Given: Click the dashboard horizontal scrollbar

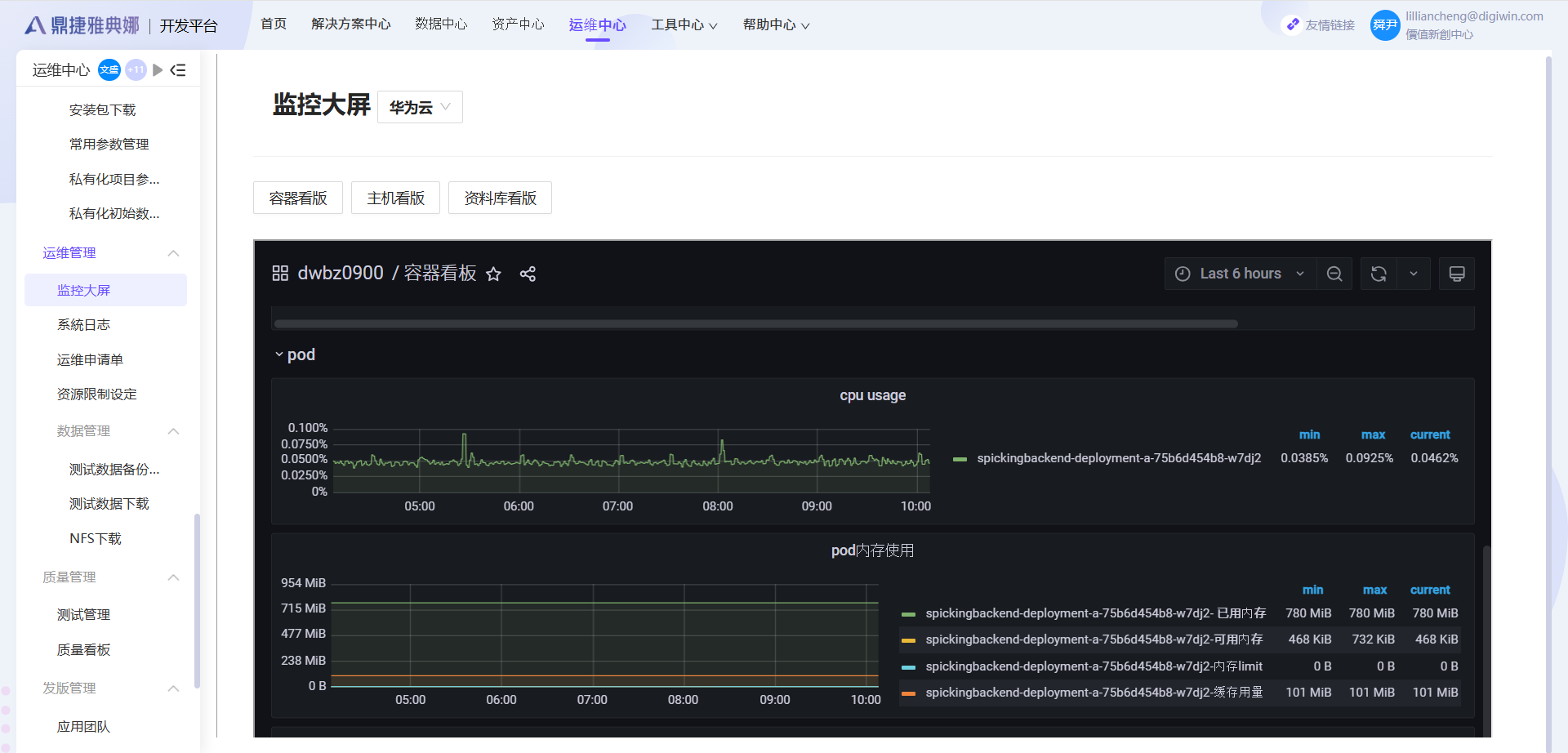Looking at the screenshot, I should [x=755, y=324].
